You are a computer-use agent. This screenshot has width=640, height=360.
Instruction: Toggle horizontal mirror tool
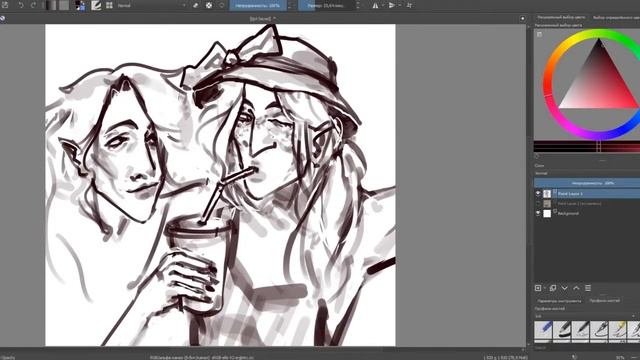[x=375, y=5]
